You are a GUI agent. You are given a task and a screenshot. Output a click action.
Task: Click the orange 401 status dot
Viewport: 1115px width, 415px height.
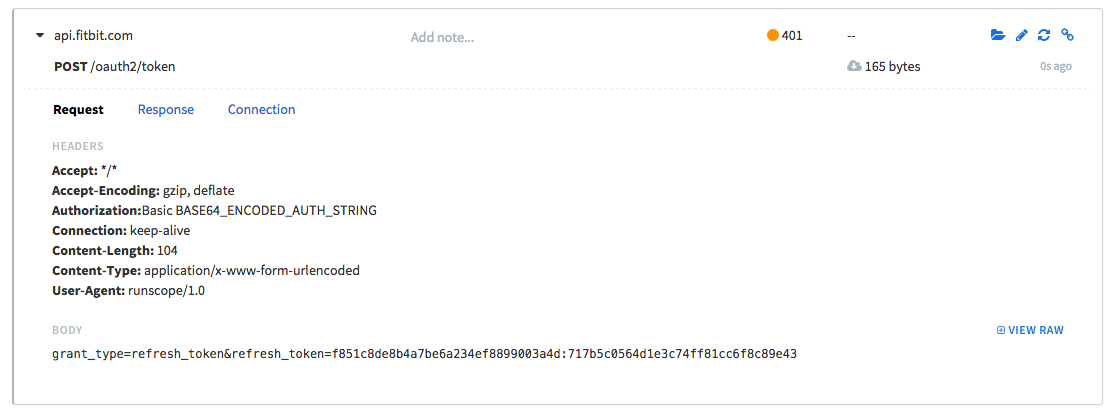click(773, 36)
